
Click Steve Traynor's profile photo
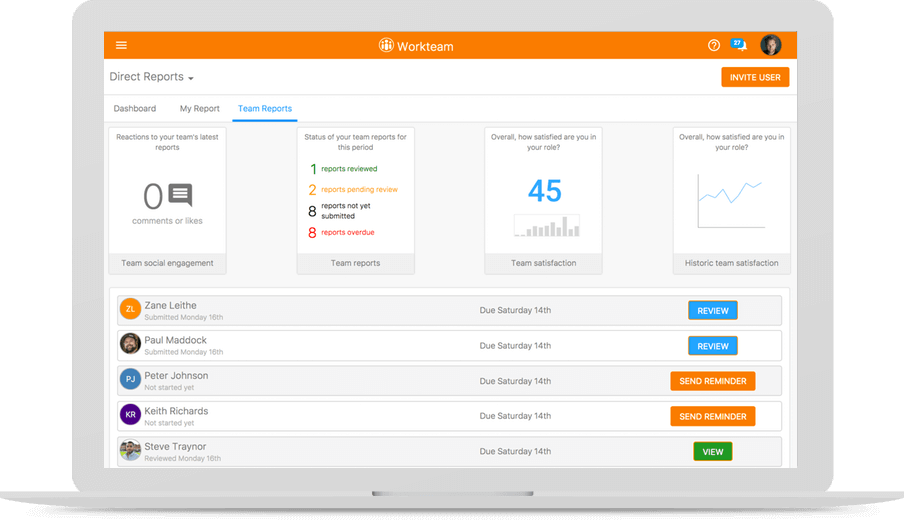[130, 450]
